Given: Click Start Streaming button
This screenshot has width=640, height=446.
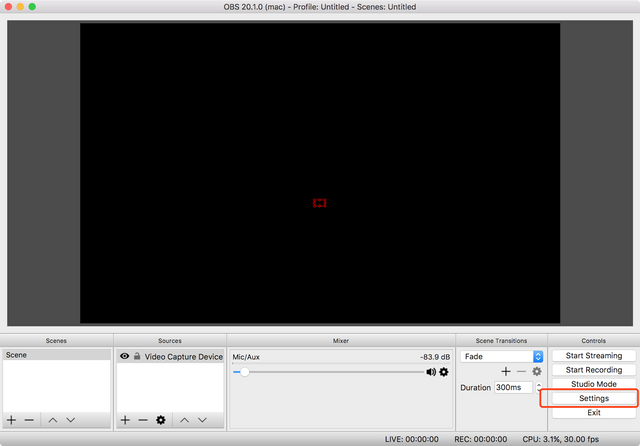Looking at the screenshot, I should [x=594, y=355].
